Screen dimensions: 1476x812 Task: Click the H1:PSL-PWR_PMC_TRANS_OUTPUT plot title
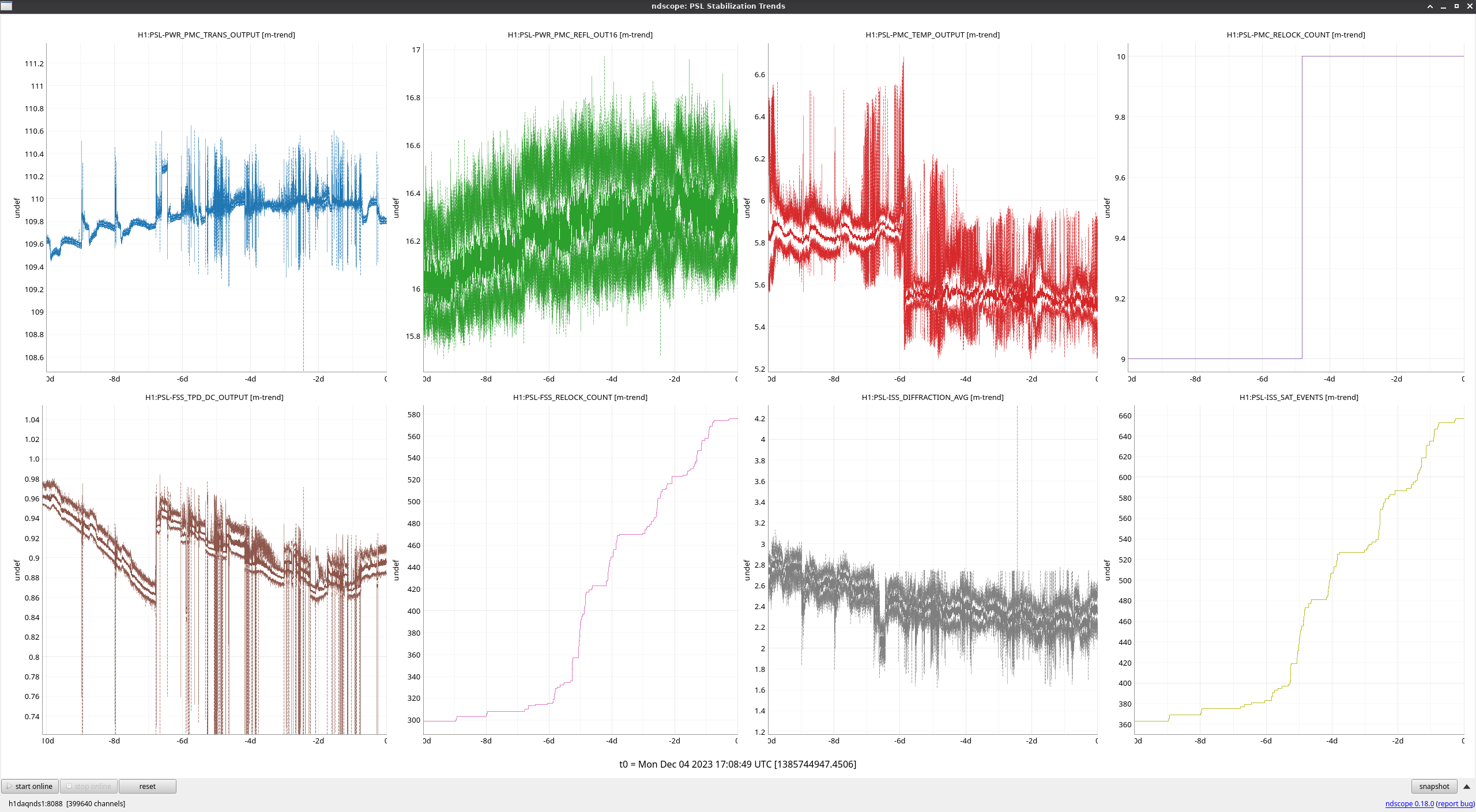(216, 35)
